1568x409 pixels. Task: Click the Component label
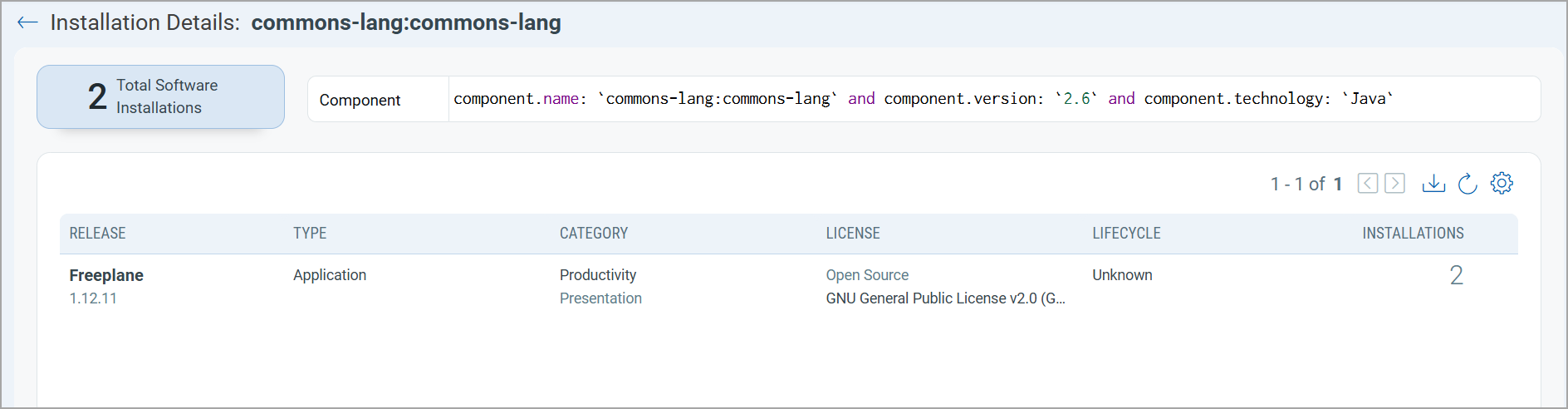click(x=360, y=100)
